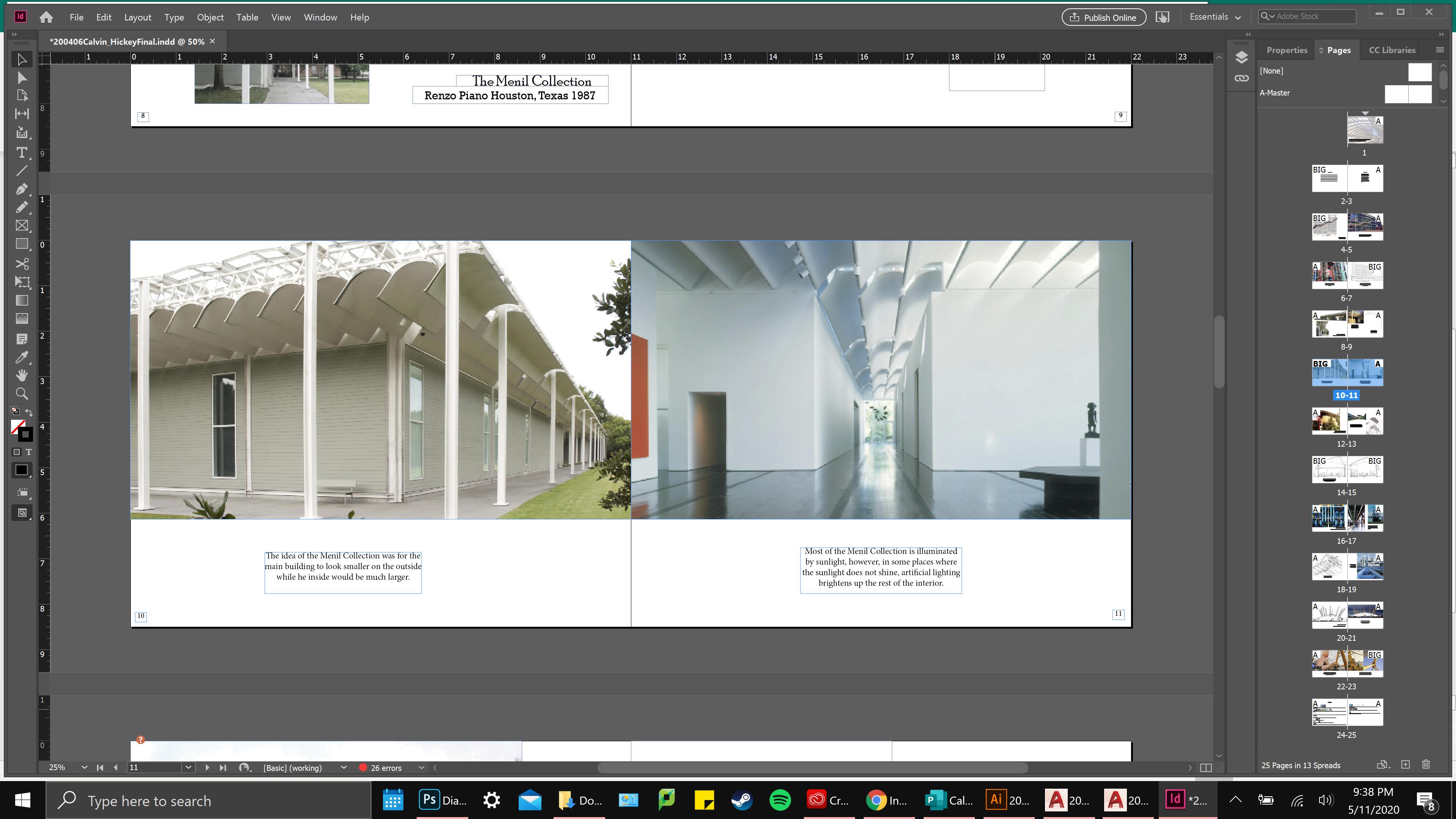Go to the previous page

click(x=116, y=767)
